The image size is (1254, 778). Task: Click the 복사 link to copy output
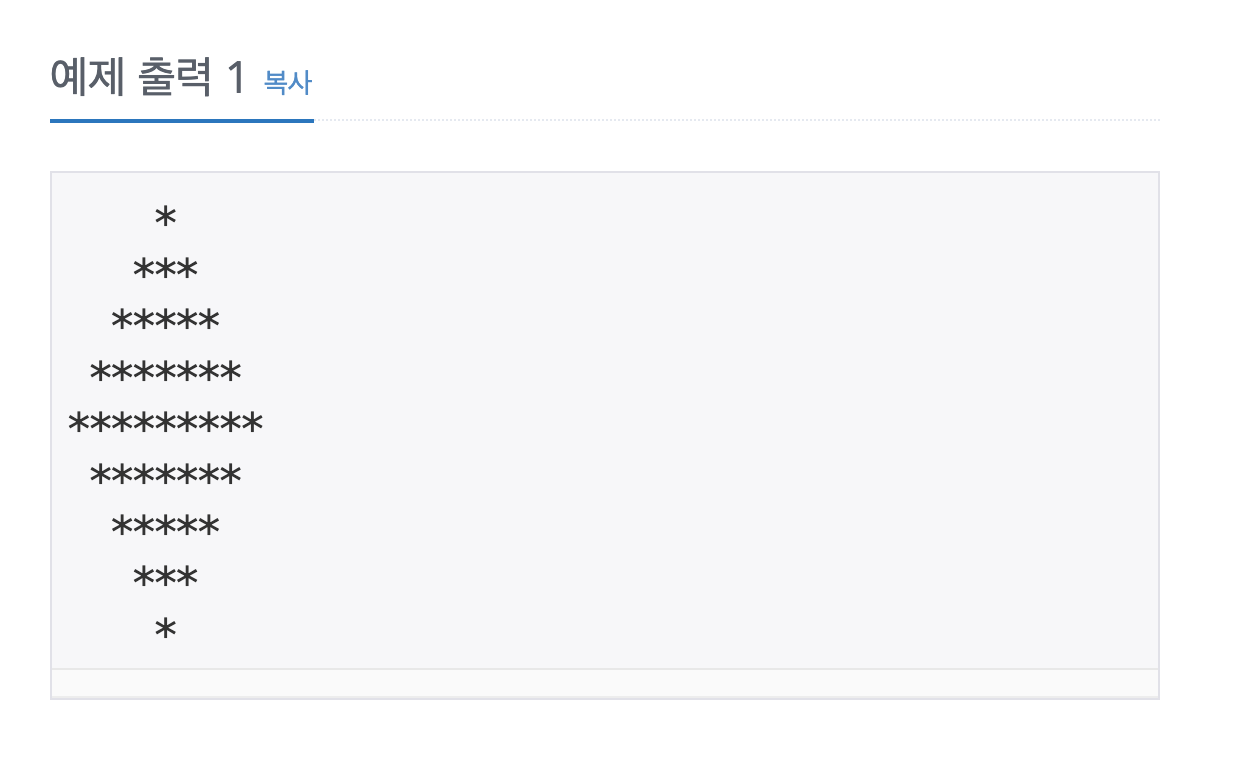(x=286, y=84)
